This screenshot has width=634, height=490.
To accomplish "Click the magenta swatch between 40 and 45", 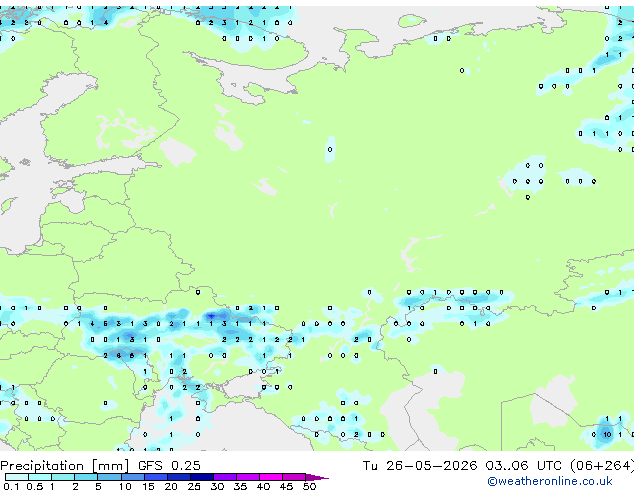I will (x=271, y=477).
